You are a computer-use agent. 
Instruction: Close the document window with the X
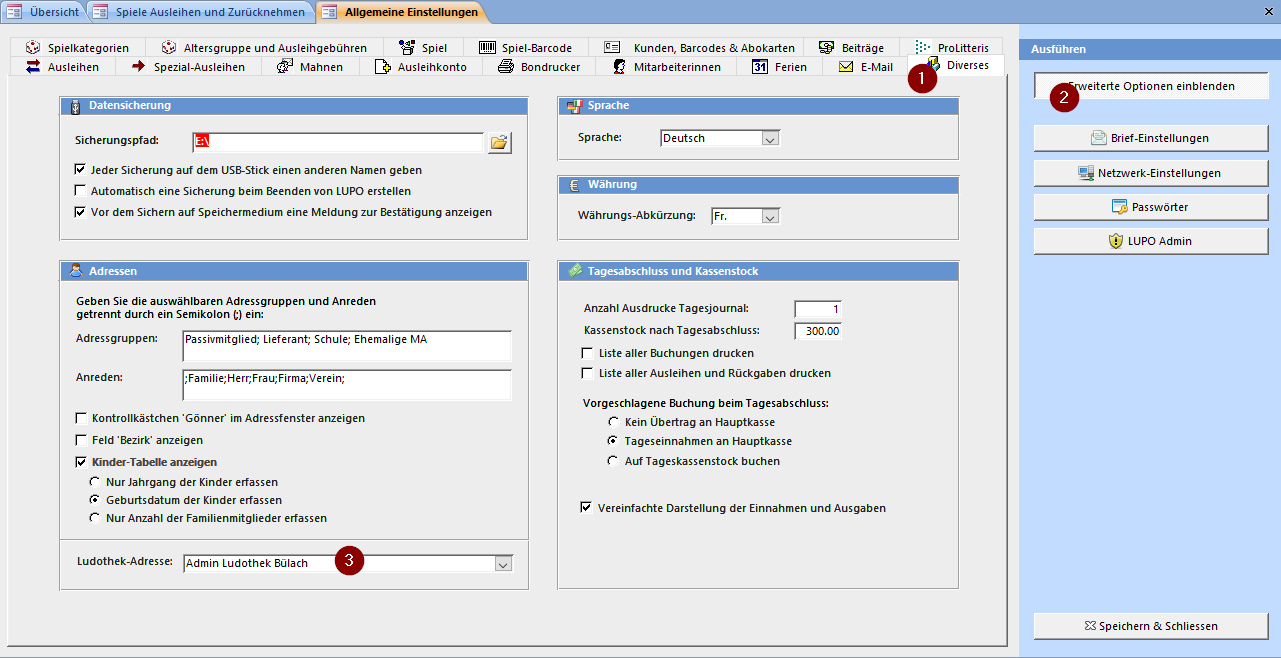pyautogui.click(x=1270, y=12)
